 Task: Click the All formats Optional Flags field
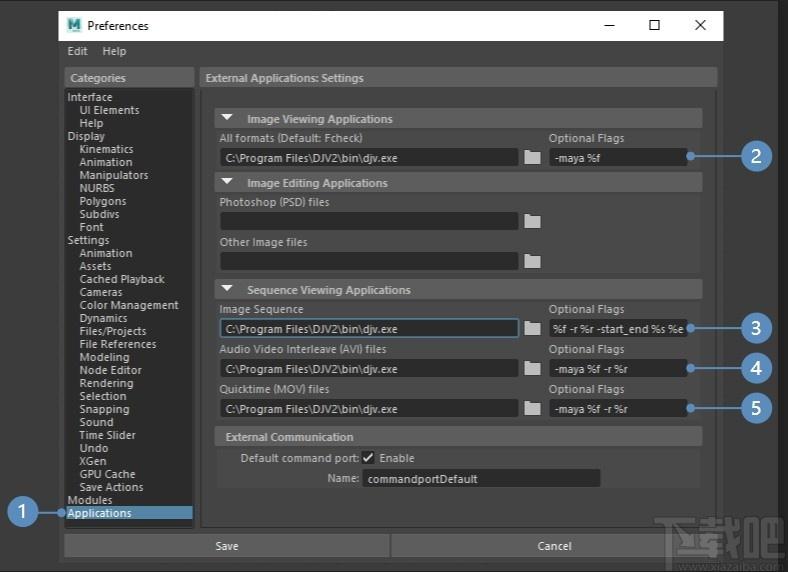click(x=618, y=158)
